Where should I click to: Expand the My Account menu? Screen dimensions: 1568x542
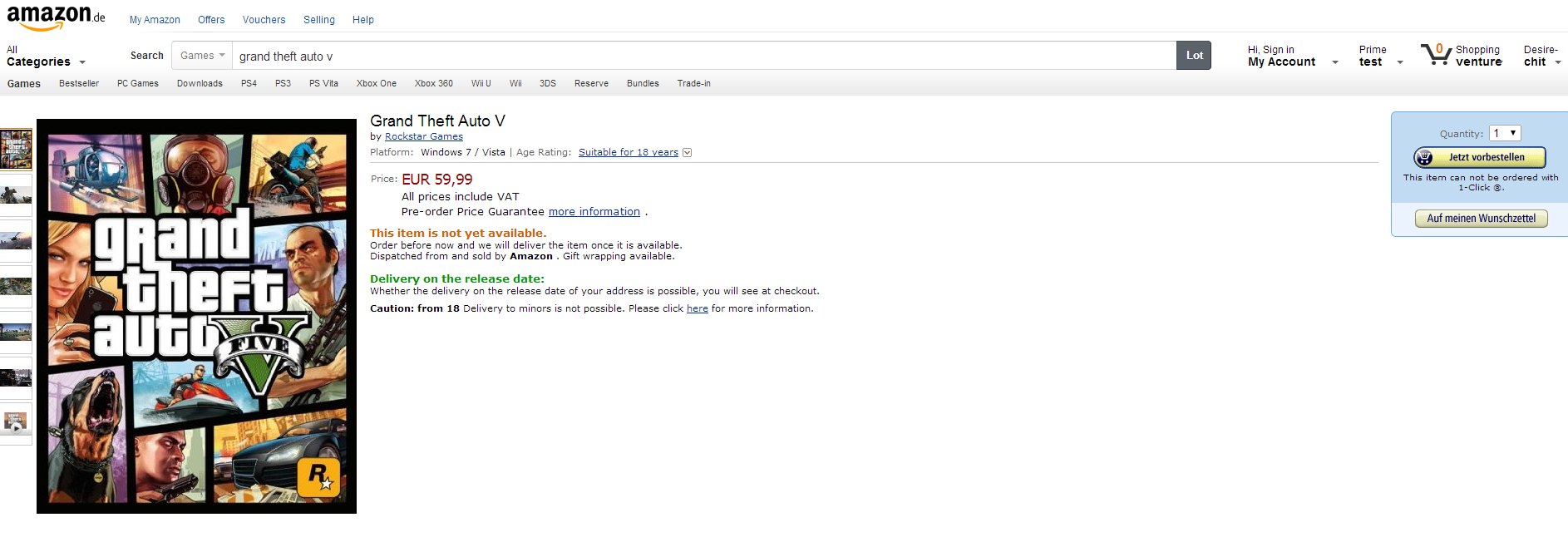pos(1293,57)
